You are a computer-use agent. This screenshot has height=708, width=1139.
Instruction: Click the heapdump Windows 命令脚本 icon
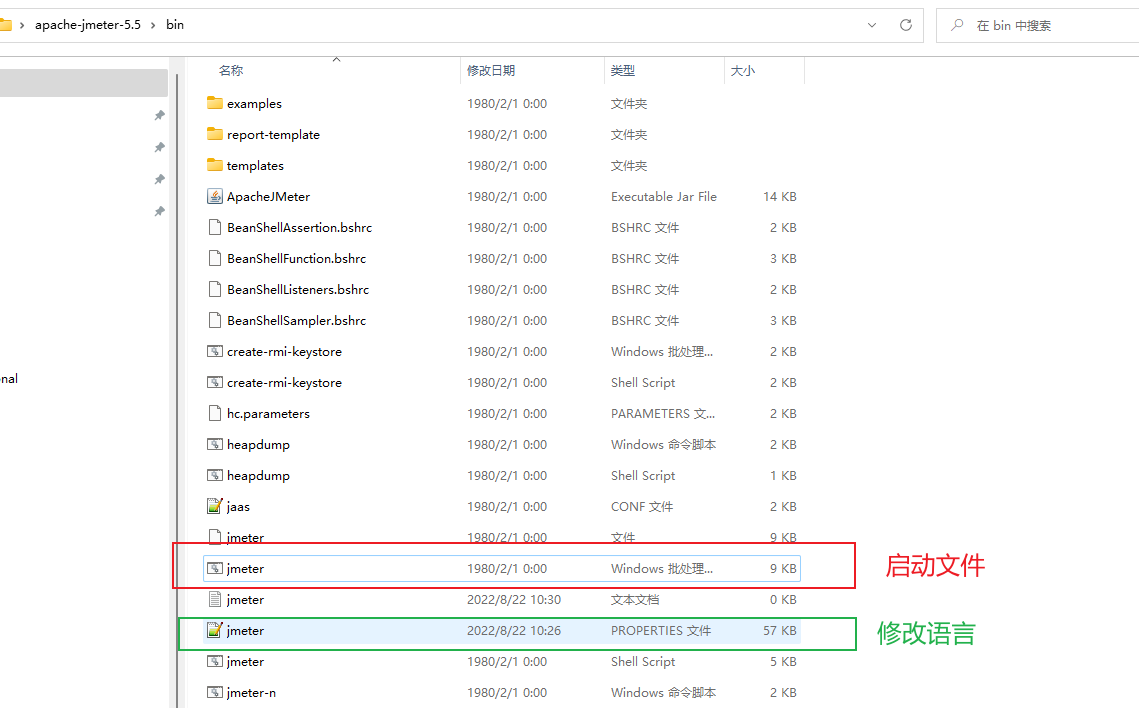coord(214,444)
